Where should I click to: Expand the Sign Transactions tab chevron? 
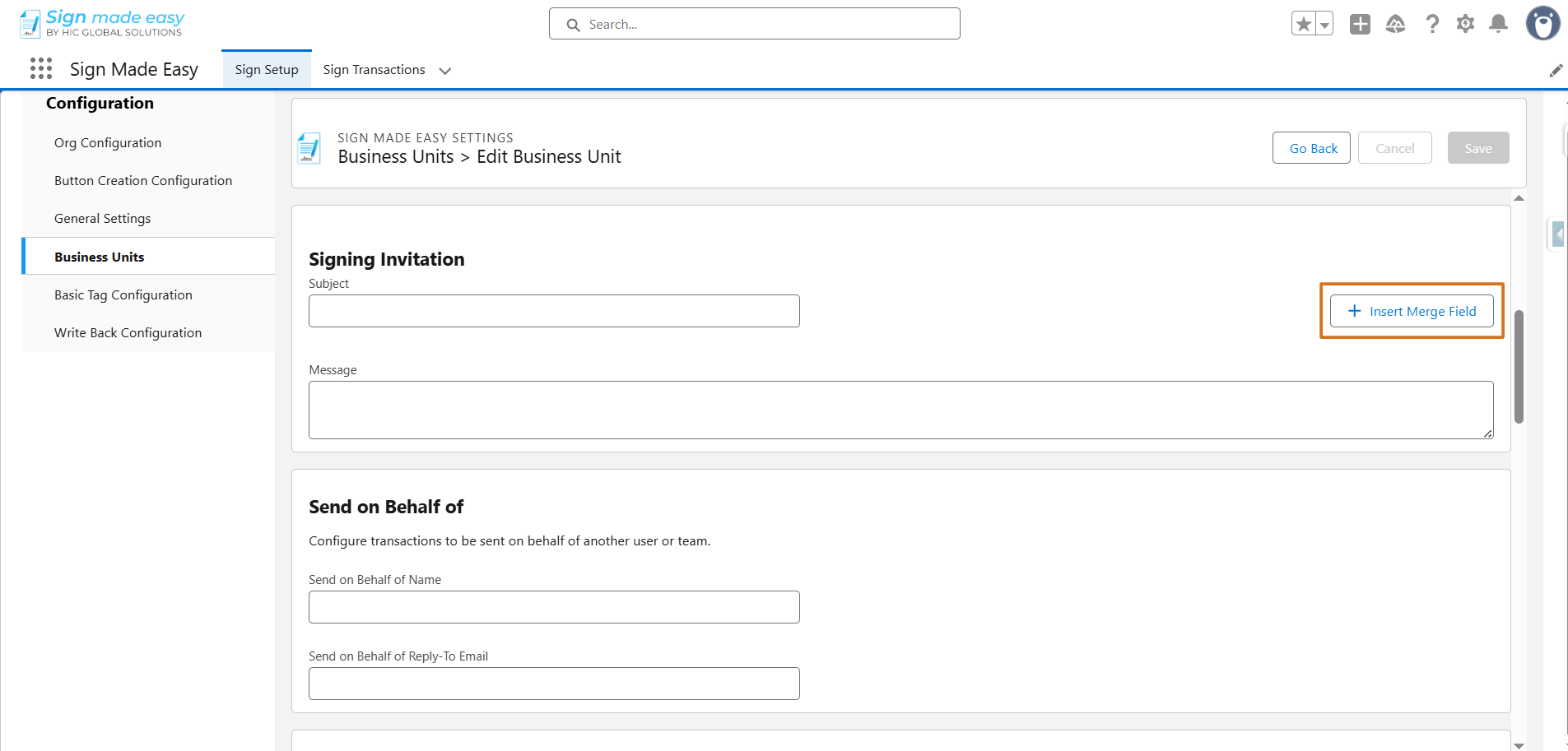point(445,71)
